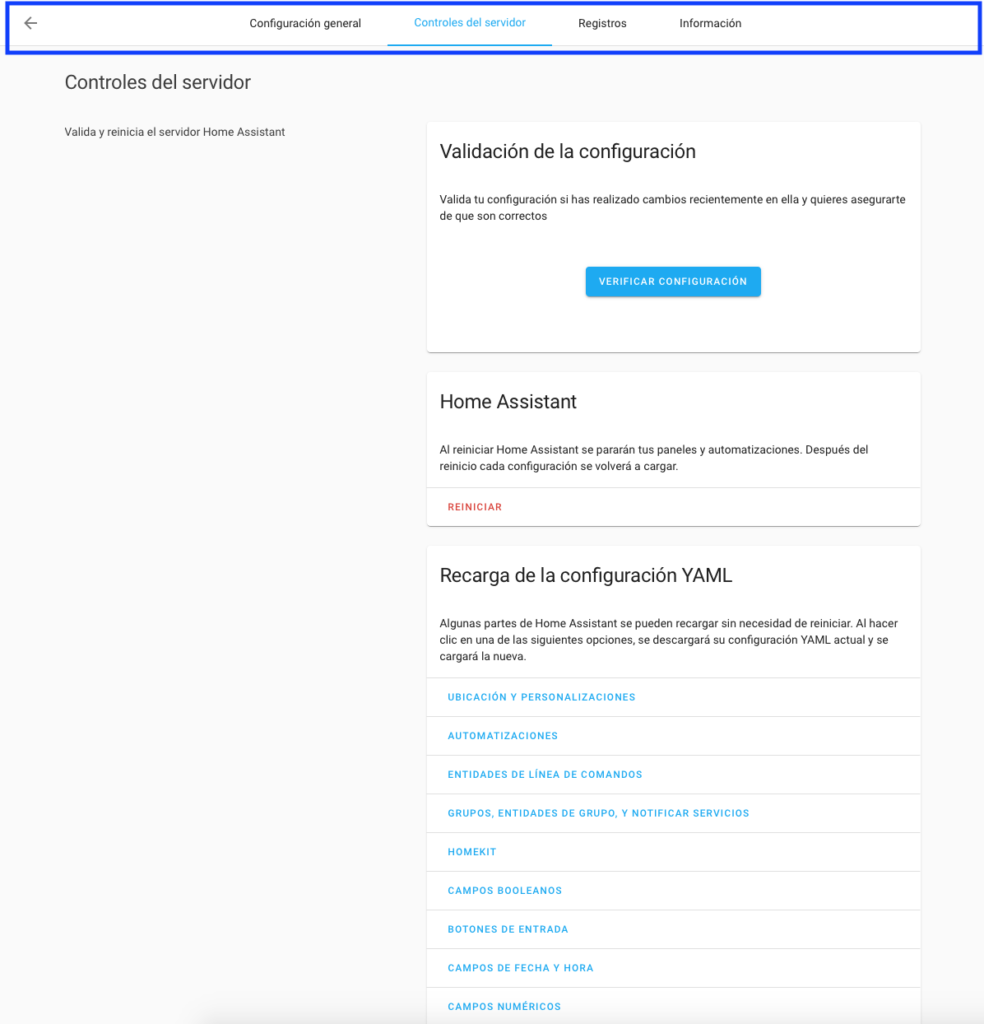The image size is (984, 1024).
Task: Click the Controles del servidor page heading
Action: pyautogui.click(x=158, y=82)
